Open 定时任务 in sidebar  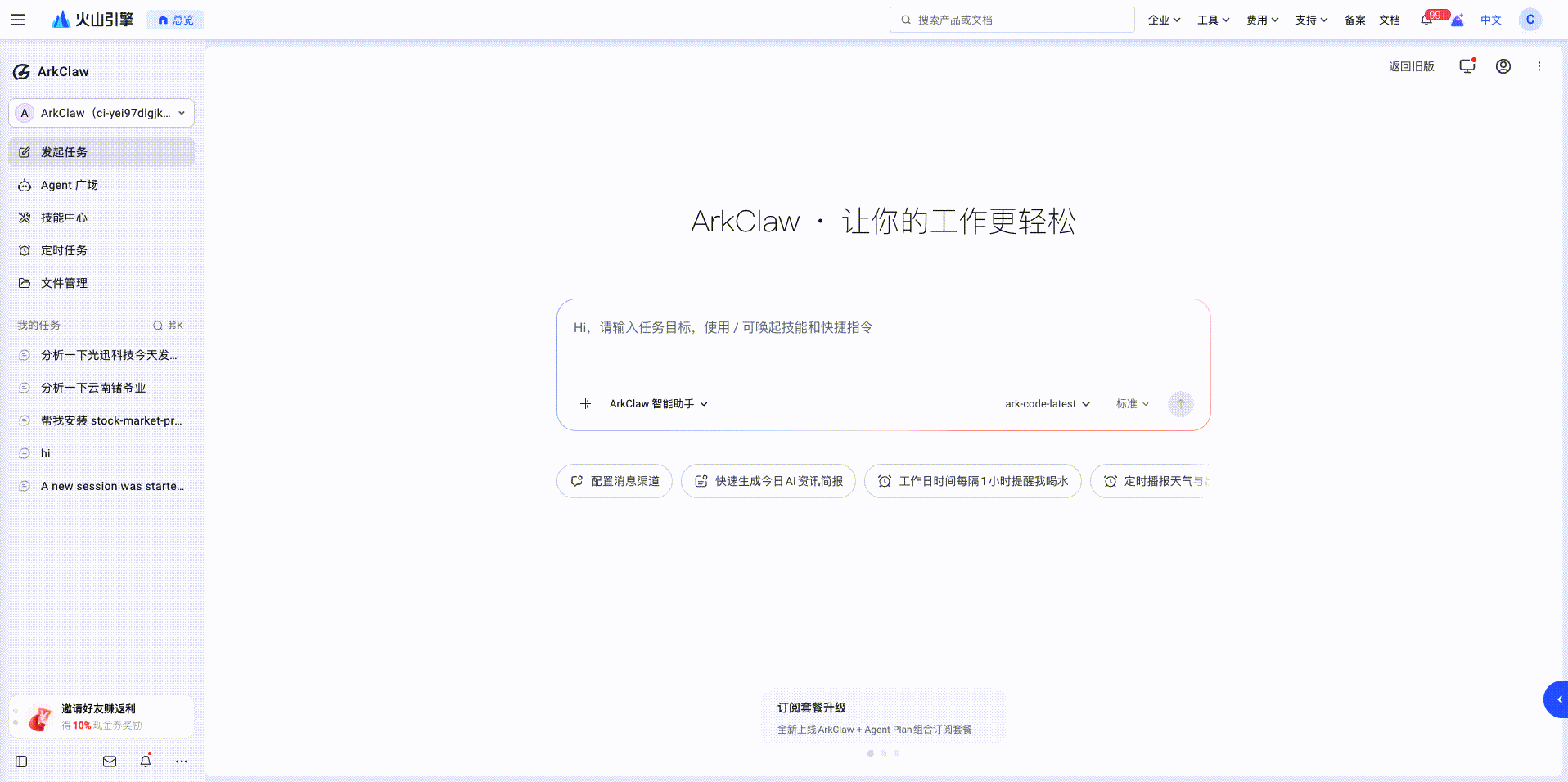101,250
